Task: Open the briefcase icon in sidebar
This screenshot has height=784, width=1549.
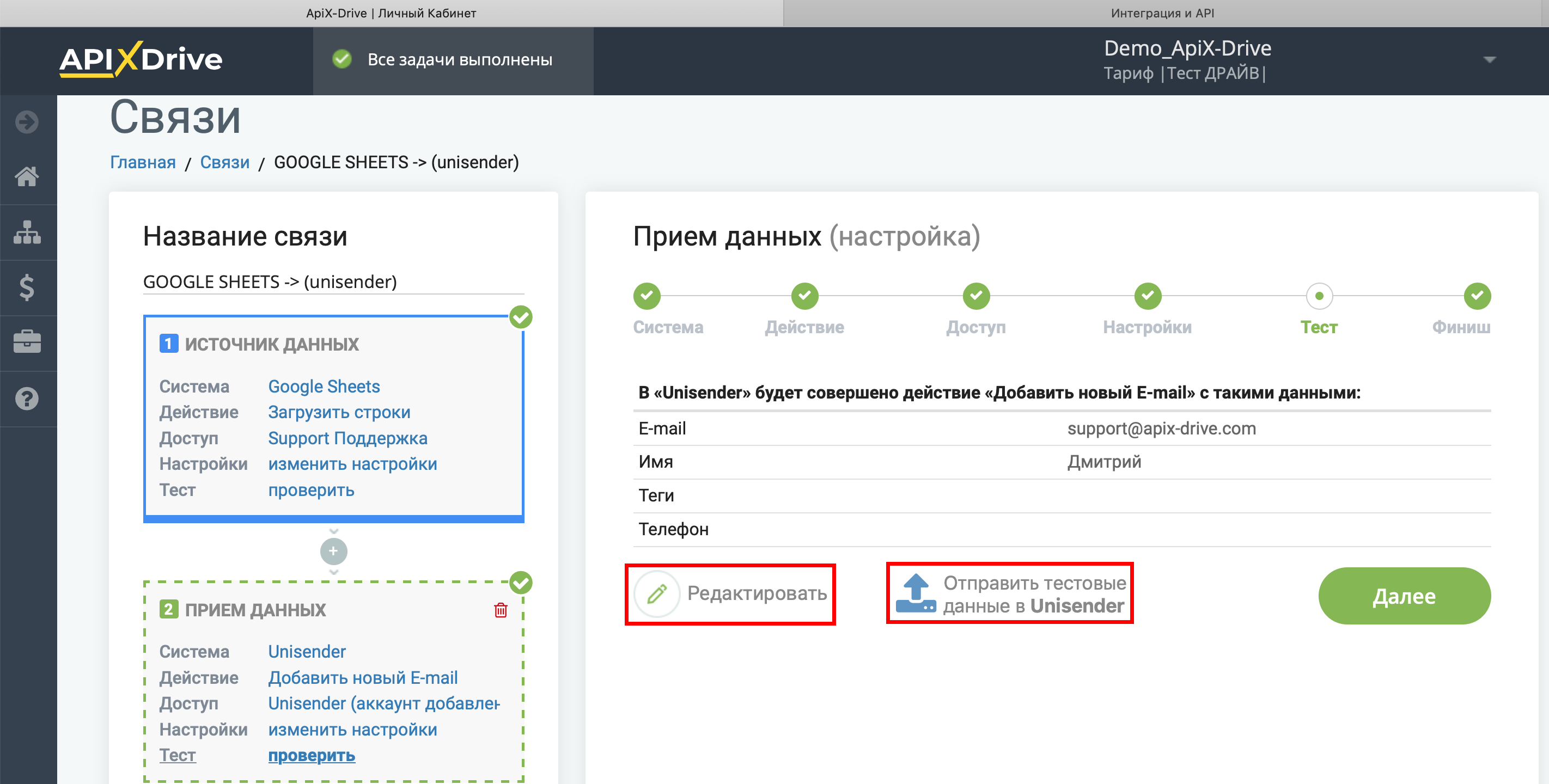Action: (x=27, y=342)
